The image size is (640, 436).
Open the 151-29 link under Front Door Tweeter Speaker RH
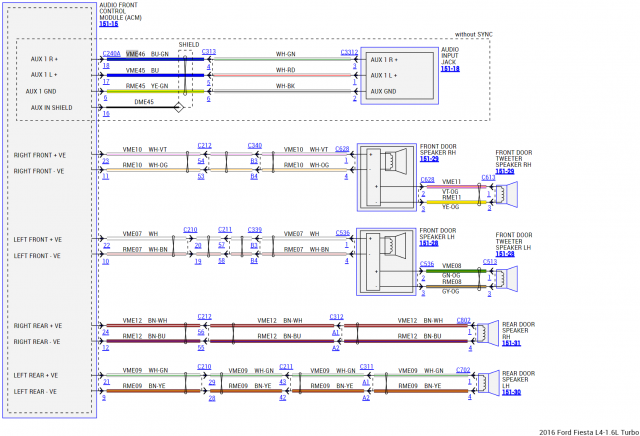pos(508,171)
